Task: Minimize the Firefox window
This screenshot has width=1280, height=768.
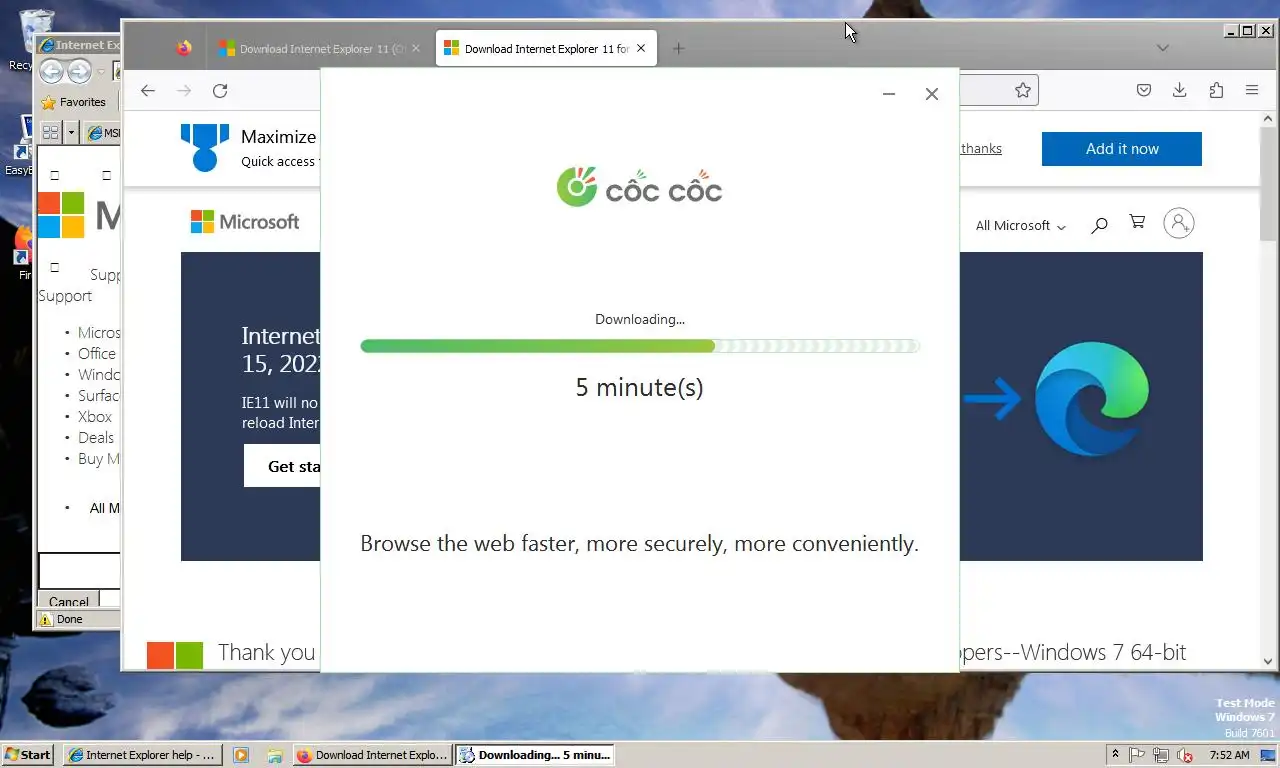Action: pos(1232,31)
